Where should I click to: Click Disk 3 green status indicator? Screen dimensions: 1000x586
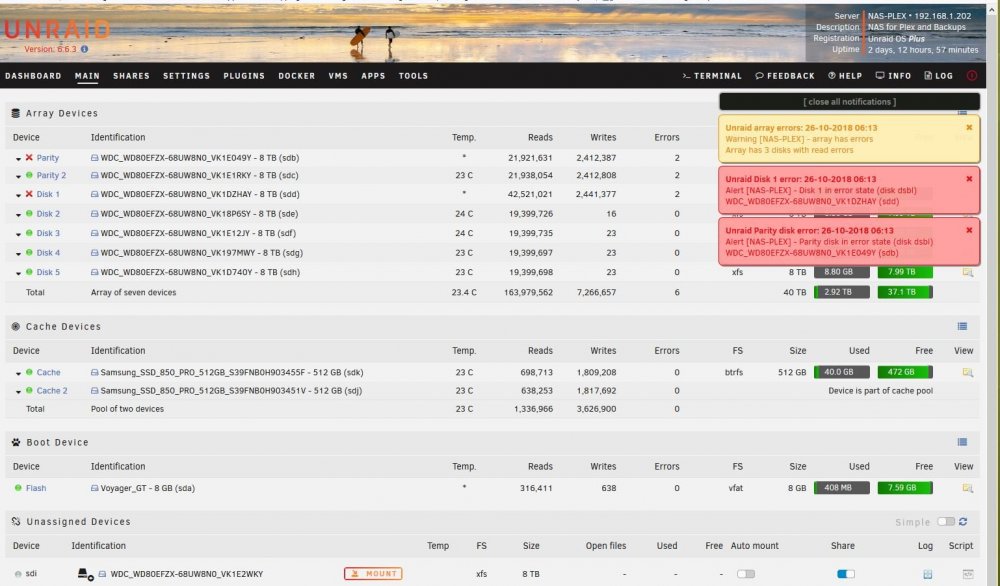tap(29, 233)
